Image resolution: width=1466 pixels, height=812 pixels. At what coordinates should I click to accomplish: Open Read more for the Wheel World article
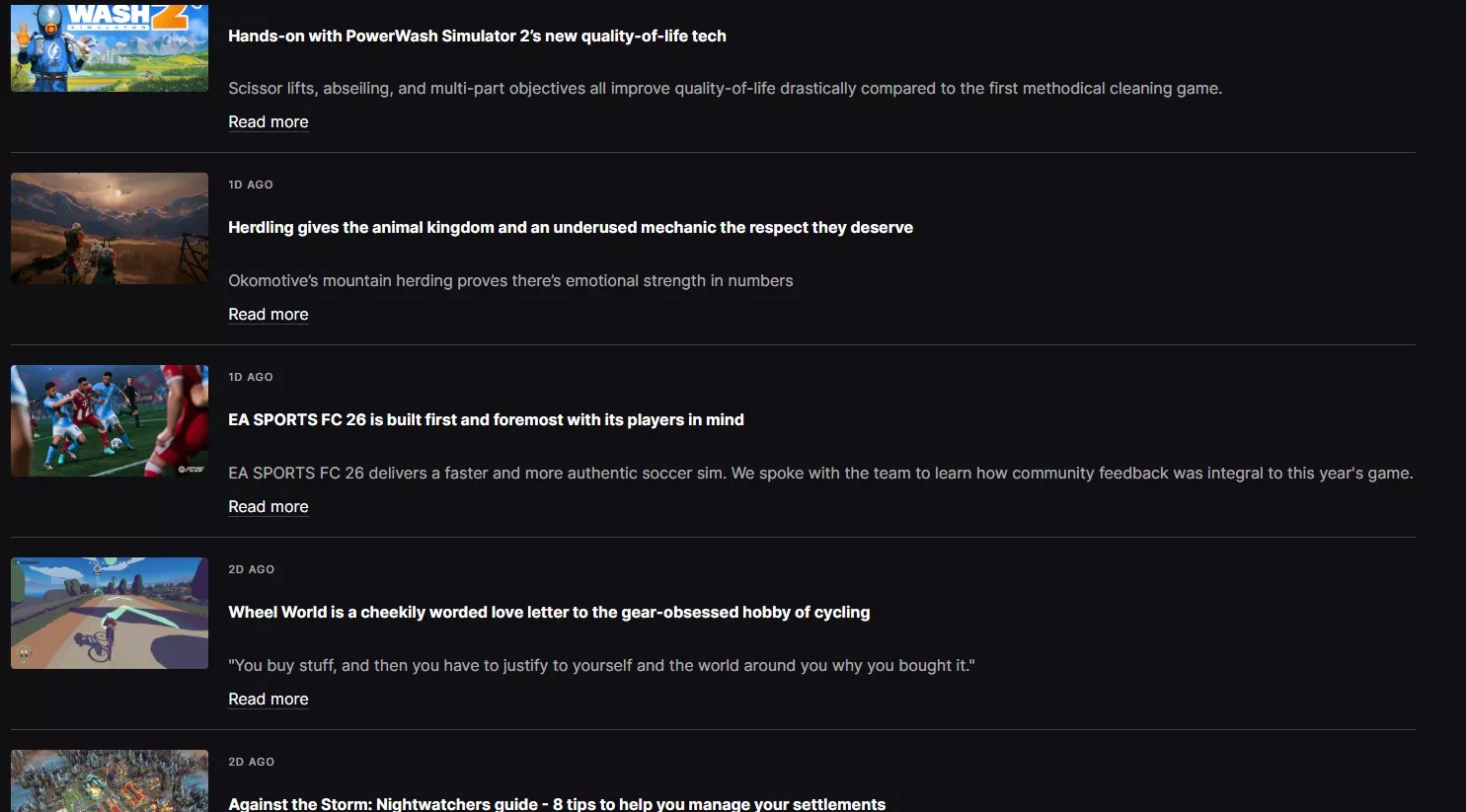pos(269,699)
